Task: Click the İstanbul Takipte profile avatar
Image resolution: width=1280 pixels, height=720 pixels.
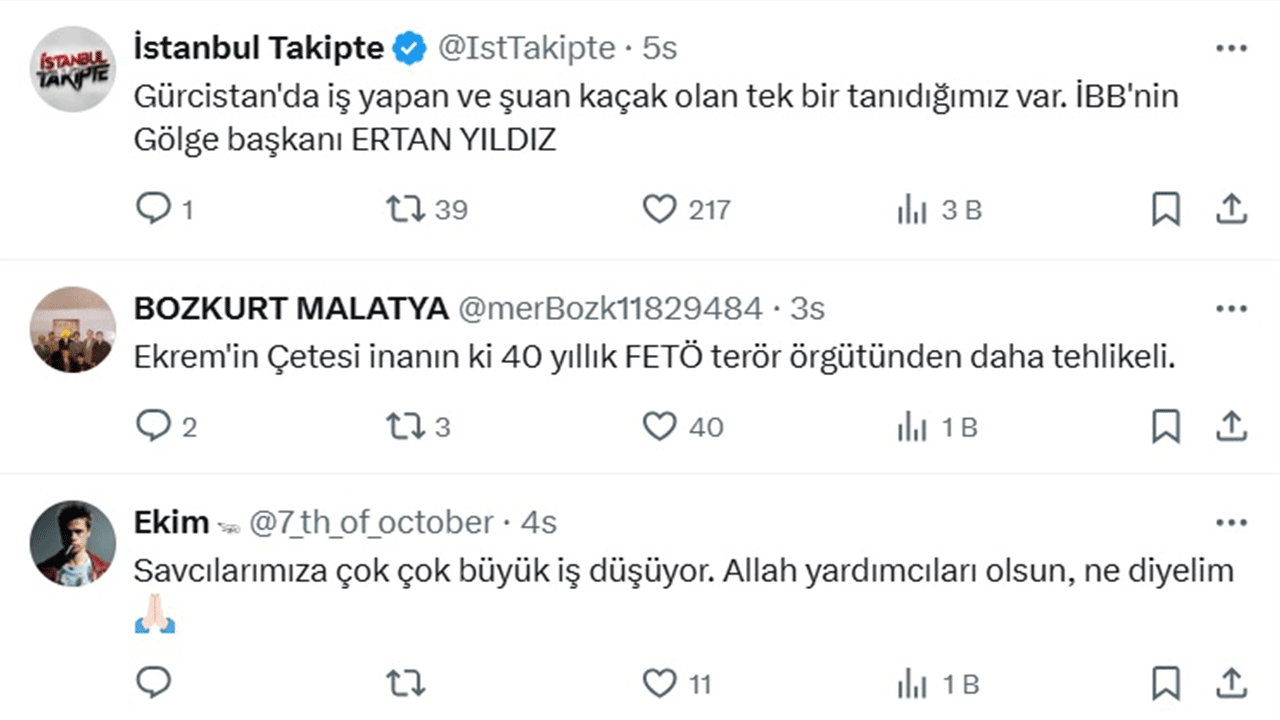Action: tap(73, 69)
